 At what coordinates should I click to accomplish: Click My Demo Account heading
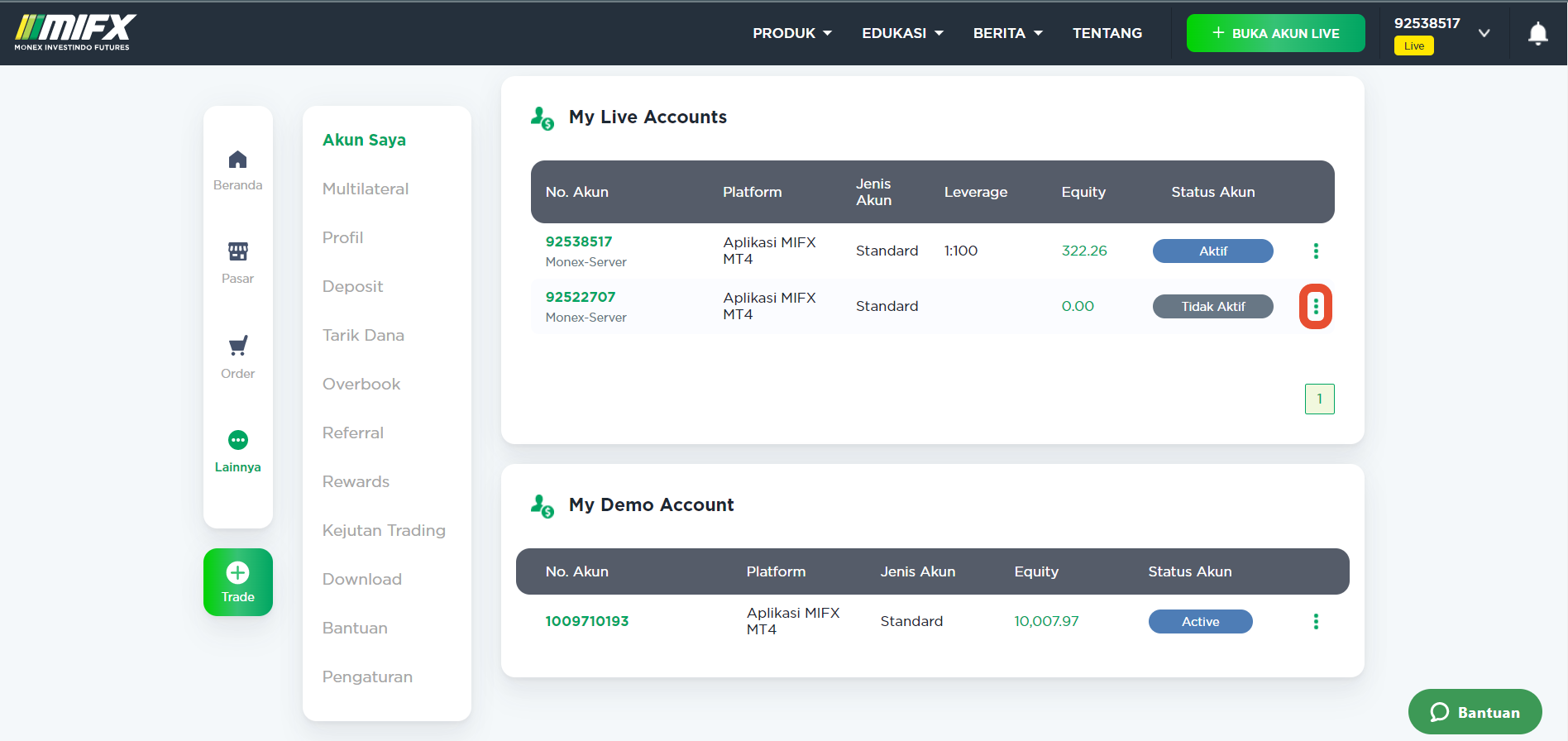[651, 505]
